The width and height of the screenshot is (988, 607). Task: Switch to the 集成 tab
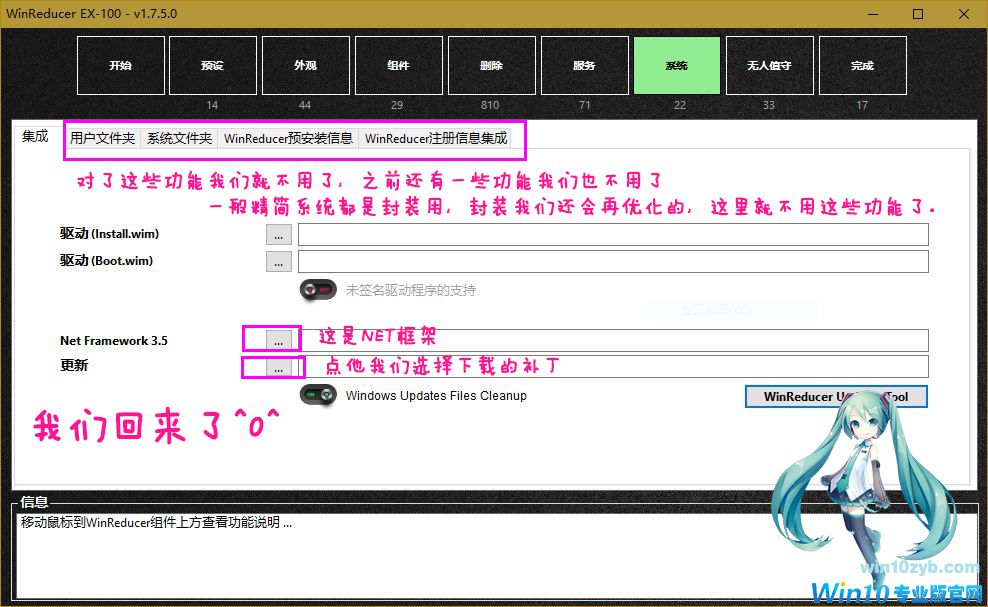(35, 137)
